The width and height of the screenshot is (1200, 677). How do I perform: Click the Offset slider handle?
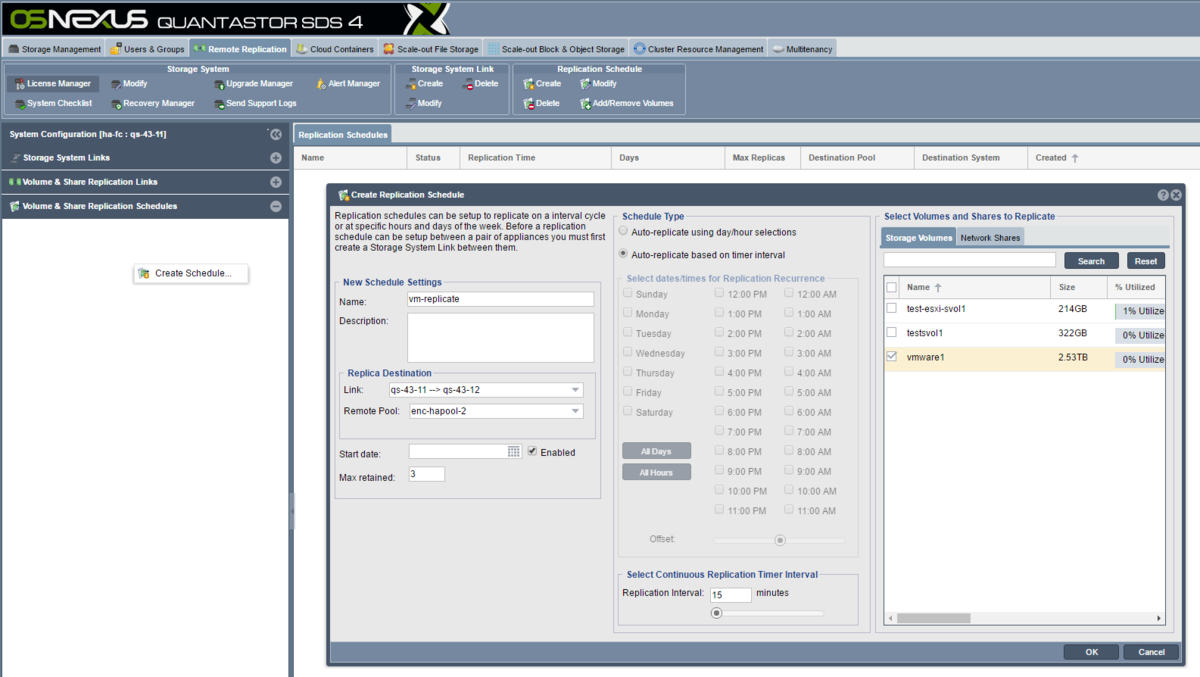click(780, 540)
